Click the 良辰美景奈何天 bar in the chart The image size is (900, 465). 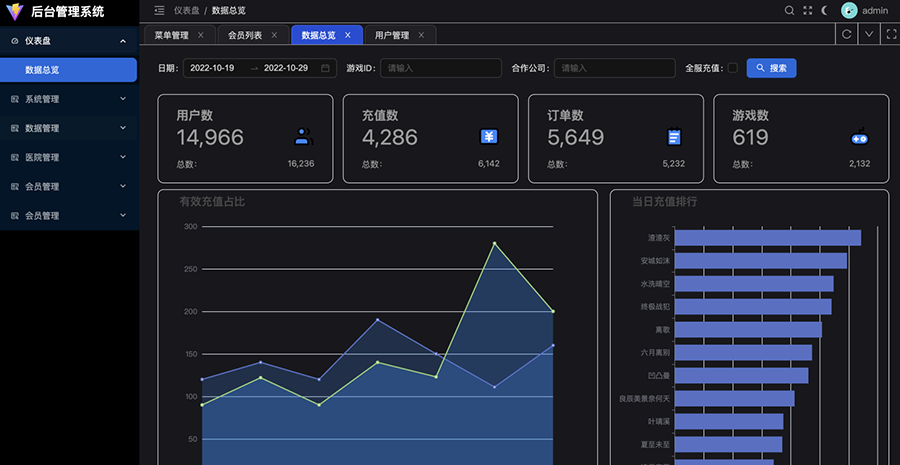point(735,398)
